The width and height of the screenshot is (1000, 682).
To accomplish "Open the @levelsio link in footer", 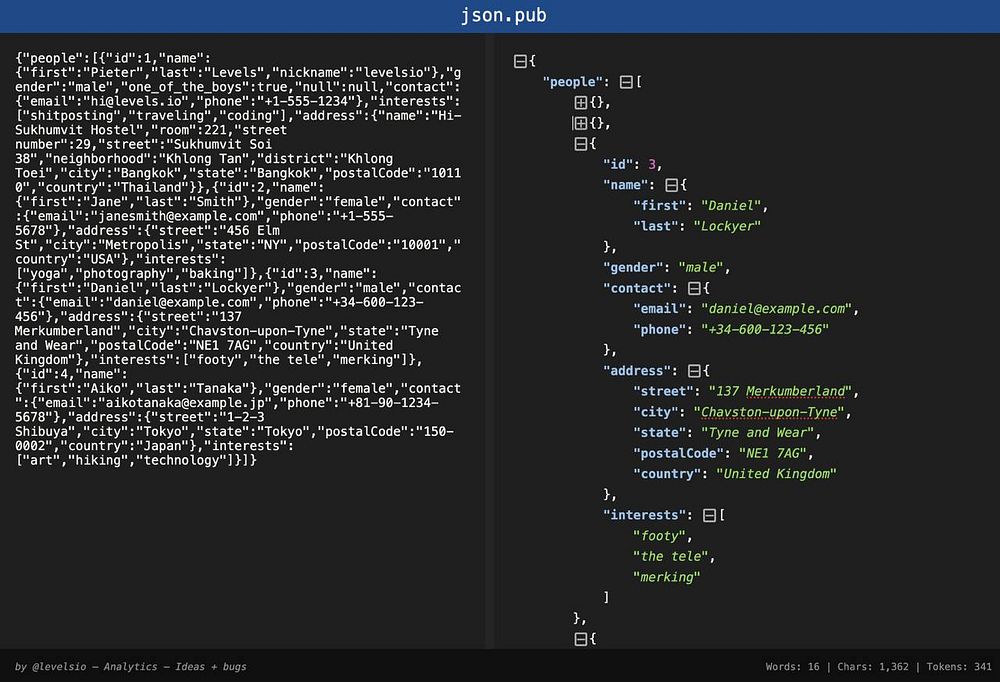I will click(59, 667).
